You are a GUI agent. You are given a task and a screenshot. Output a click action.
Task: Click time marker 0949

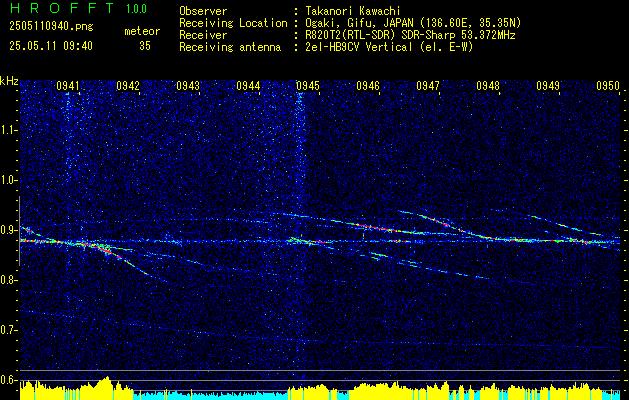point(548,86)
